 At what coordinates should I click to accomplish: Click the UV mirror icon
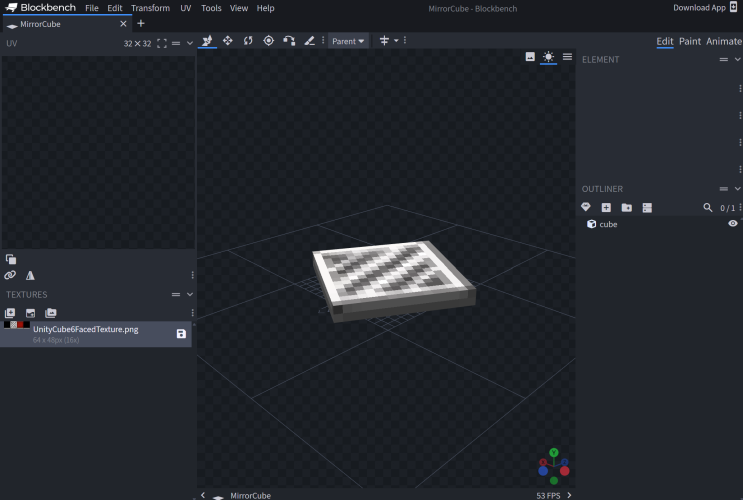click(30, 275)
